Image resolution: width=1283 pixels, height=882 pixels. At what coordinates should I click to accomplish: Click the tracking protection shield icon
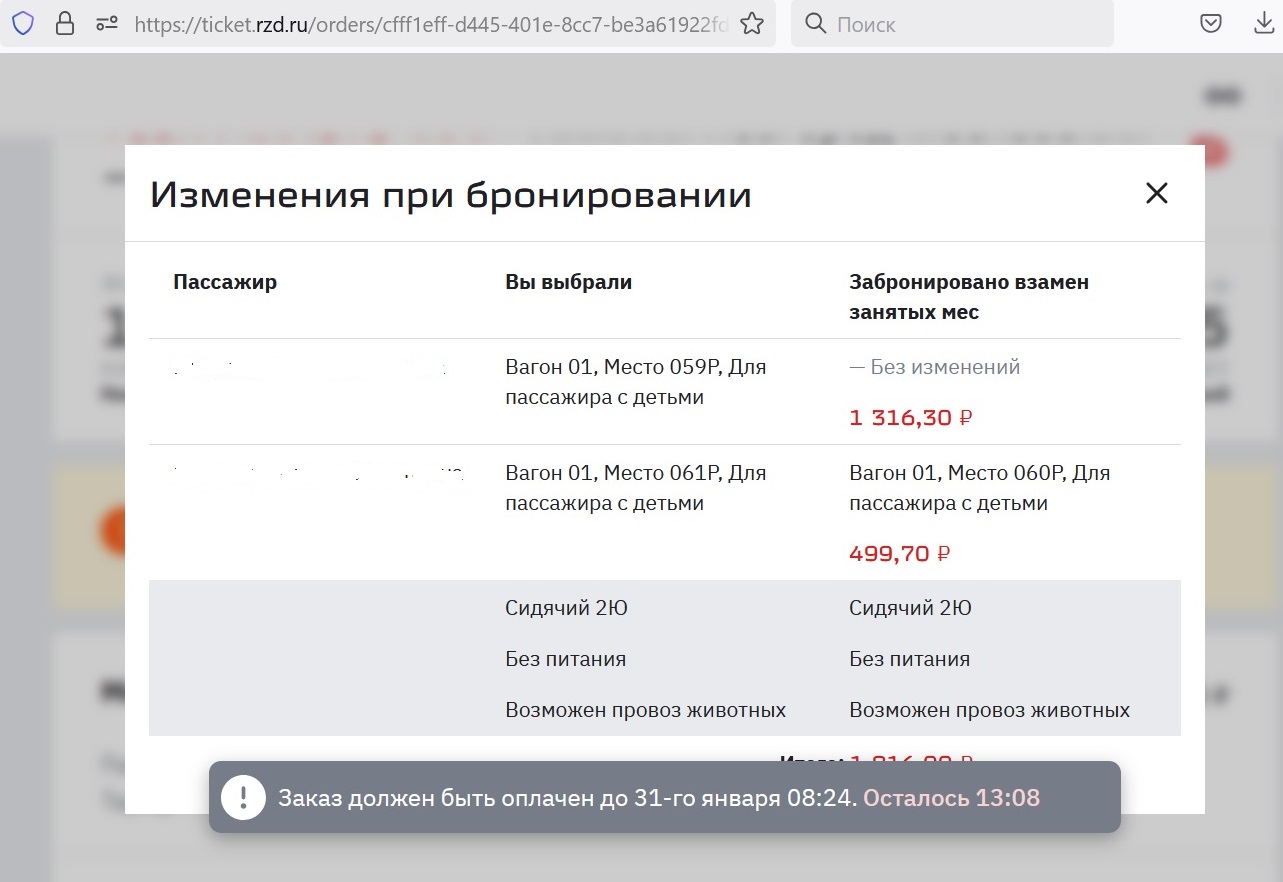[22, 24]
